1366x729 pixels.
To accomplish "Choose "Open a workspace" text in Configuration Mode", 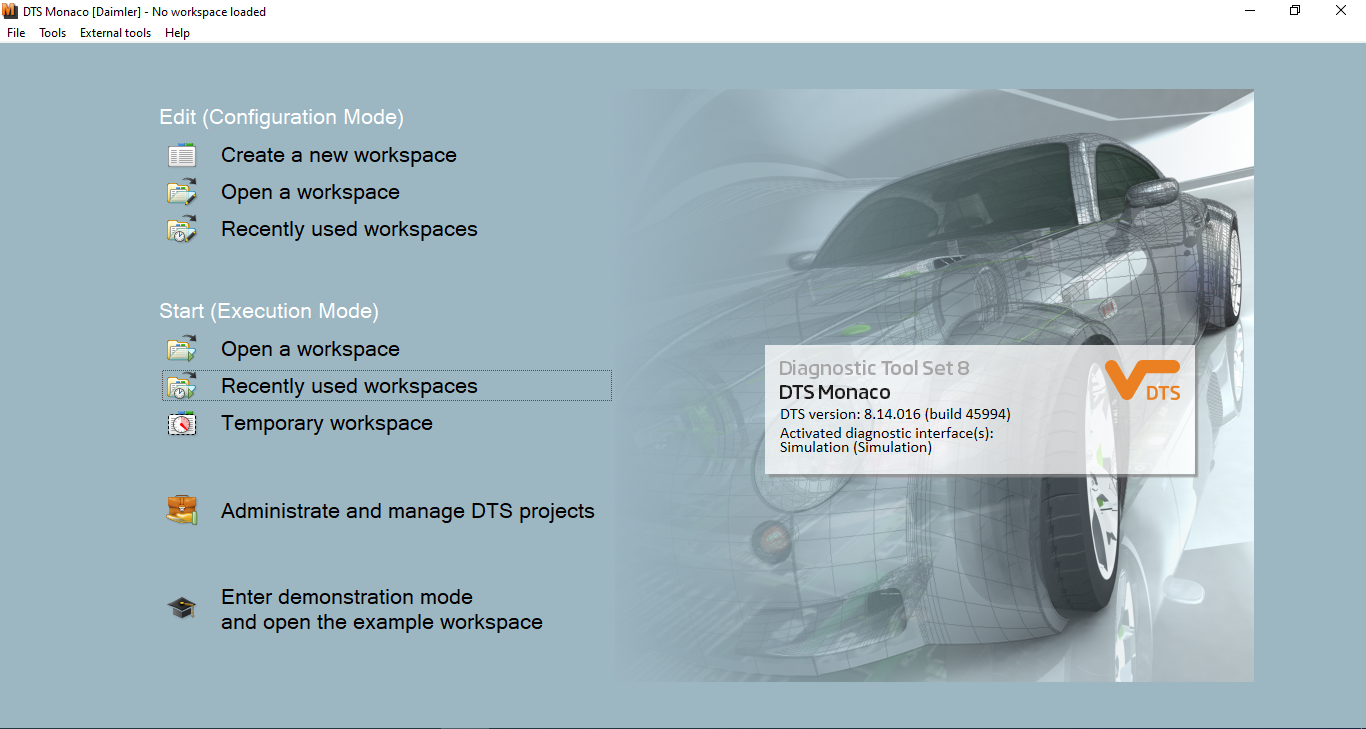I will coord(310,192).
